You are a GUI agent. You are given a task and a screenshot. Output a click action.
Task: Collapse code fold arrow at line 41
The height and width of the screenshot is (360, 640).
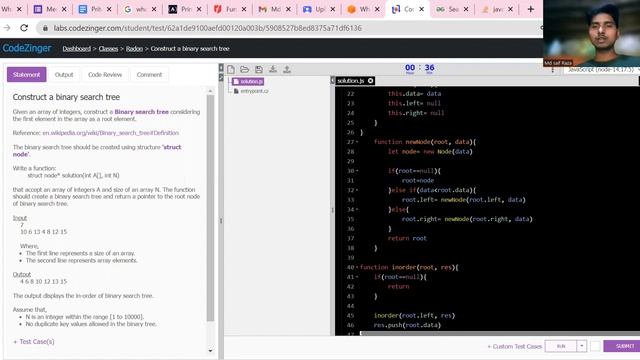tap(357, 277)
